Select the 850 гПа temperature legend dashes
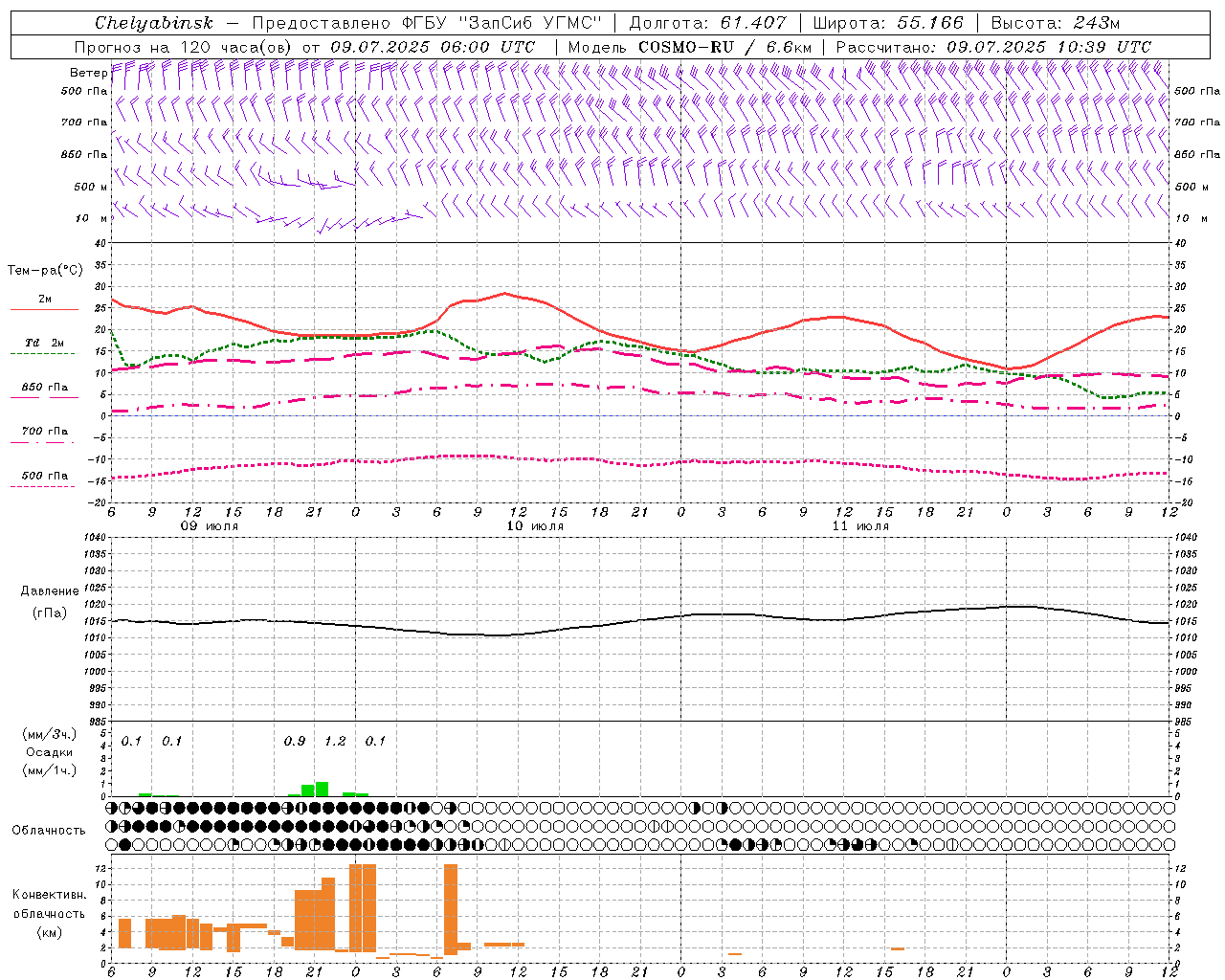 (44, 398)
